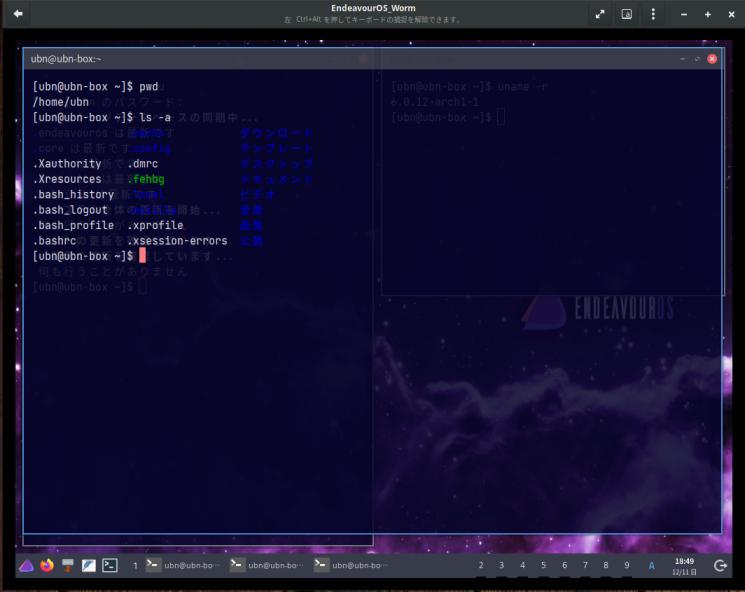The width and height of the screenshot is (745, 592).
Task: Switch to workspace 1
Action: [x=135, y=565]
